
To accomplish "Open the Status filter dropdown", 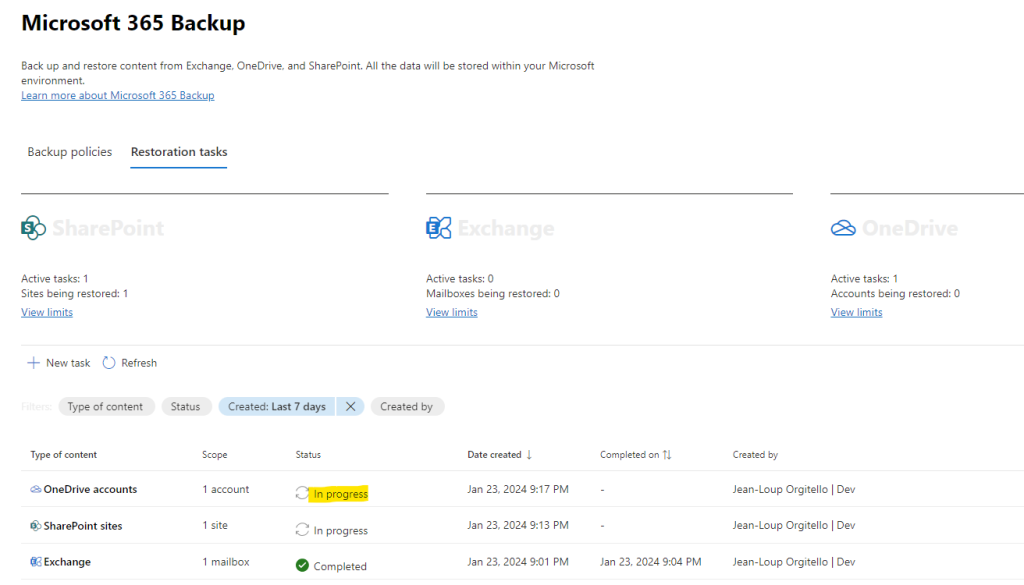I will pos(186,406).
